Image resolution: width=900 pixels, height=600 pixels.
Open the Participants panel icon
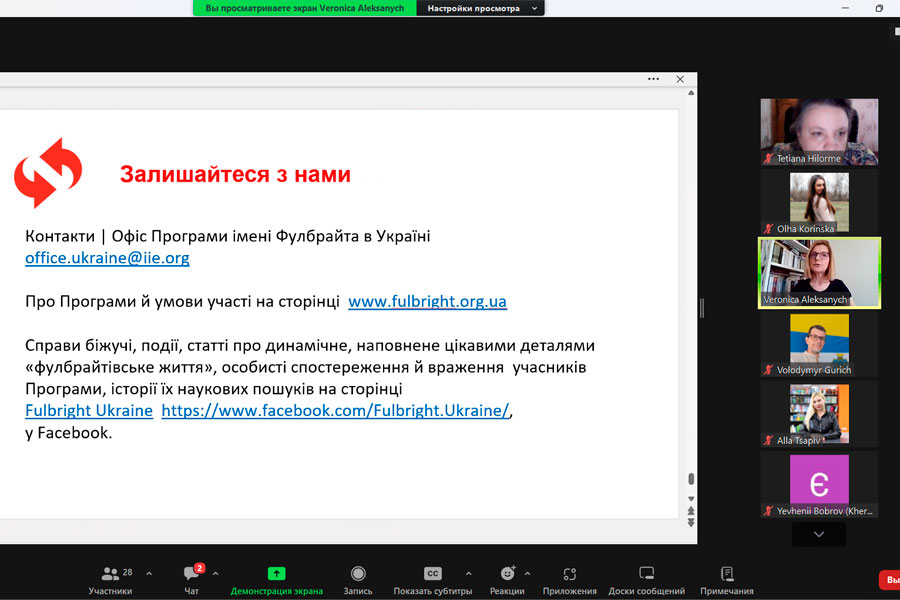[x=110, y=573]
